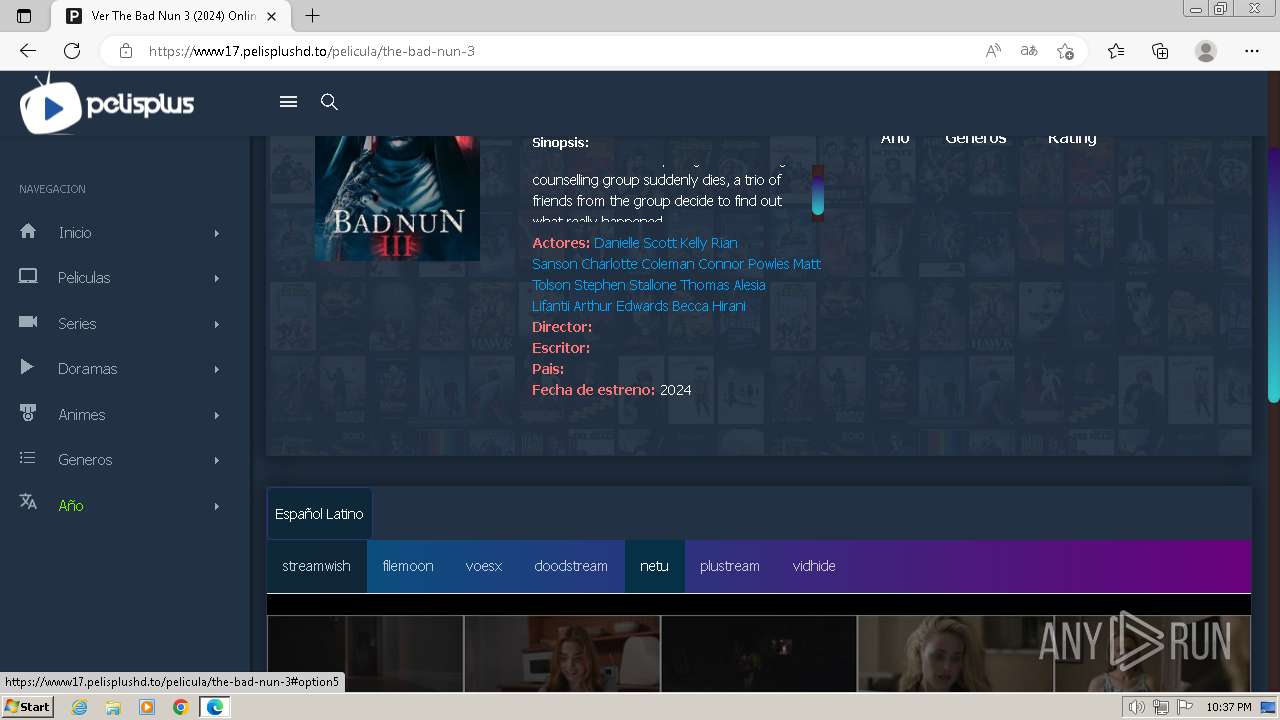1280x720 pixels.
Task: Switch to the netu server
Action: [654, 566]
